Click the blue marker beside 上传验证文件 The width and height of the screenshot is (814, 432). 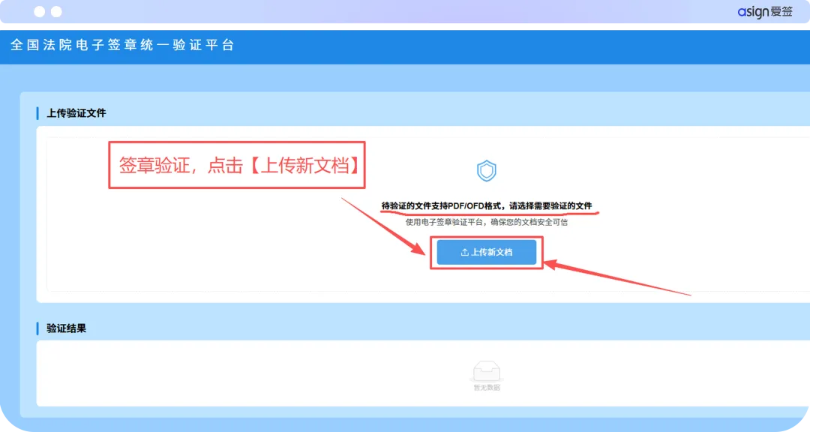click(x=38, y=113)
